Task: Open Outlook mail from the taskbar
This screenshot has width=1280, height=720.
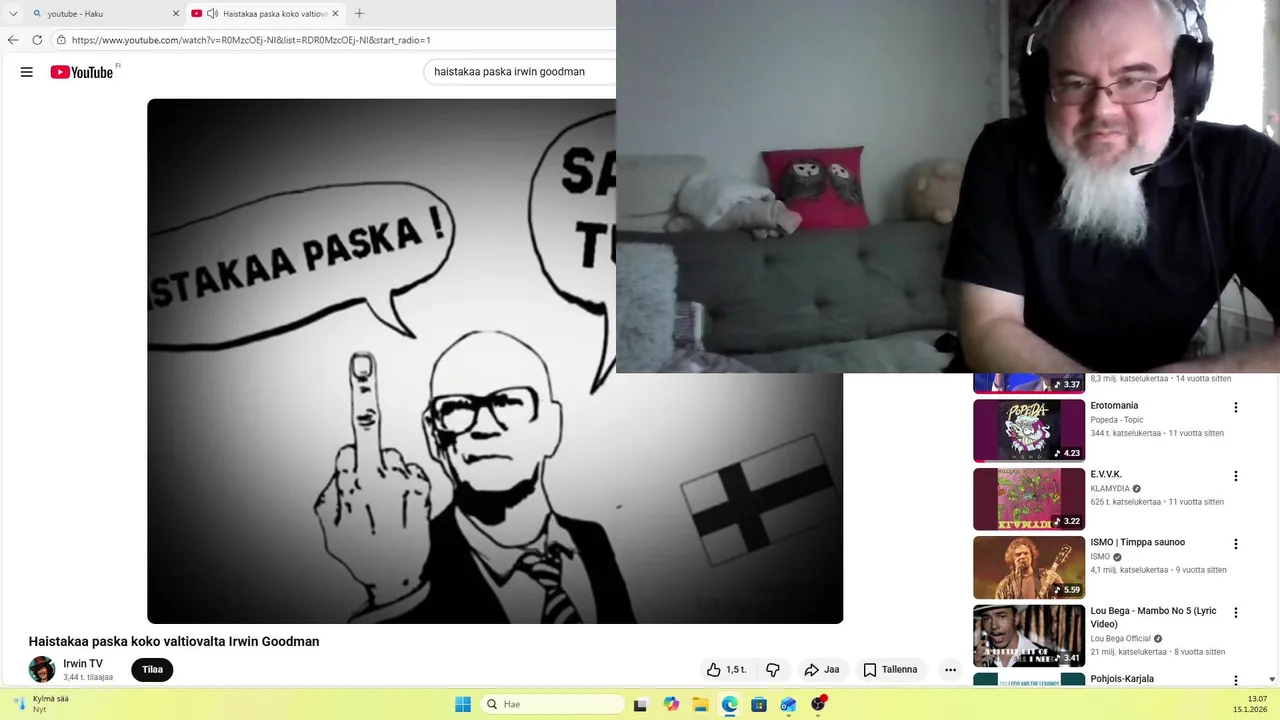Action: point(789,704)
